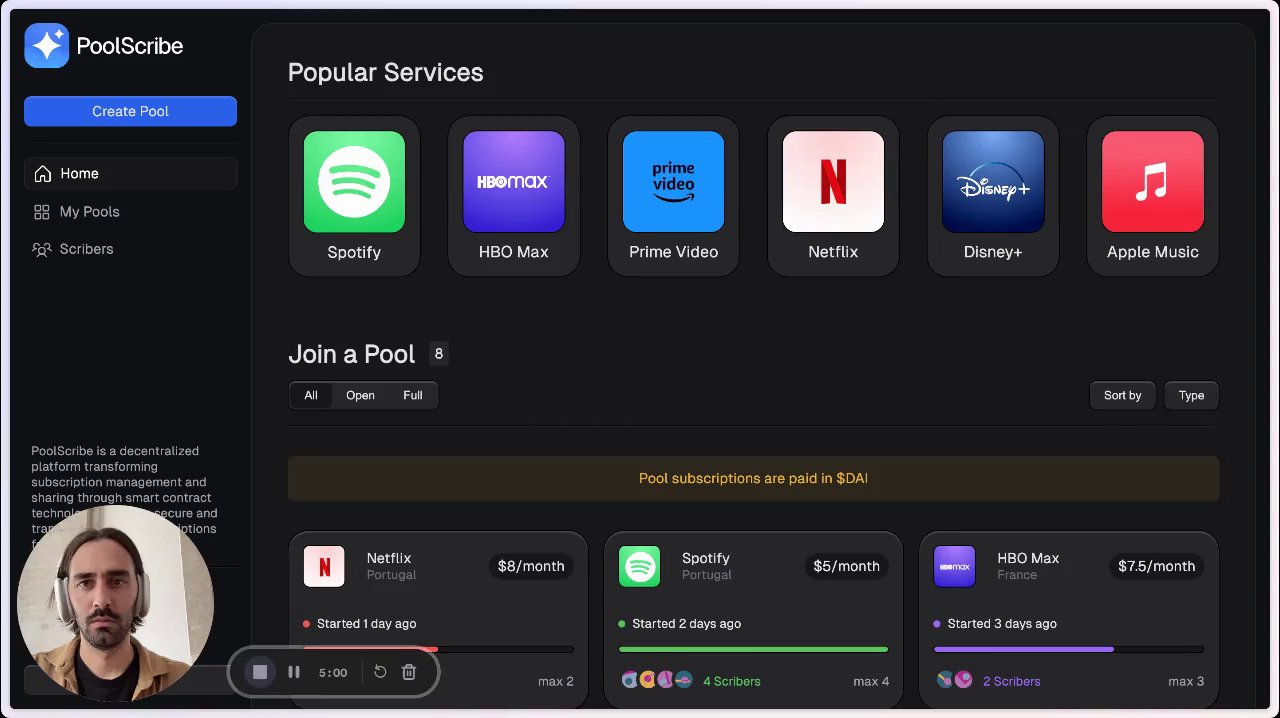Click the pool count badge 8
This screenshot has height=718, width=1280.
(438, 354)
